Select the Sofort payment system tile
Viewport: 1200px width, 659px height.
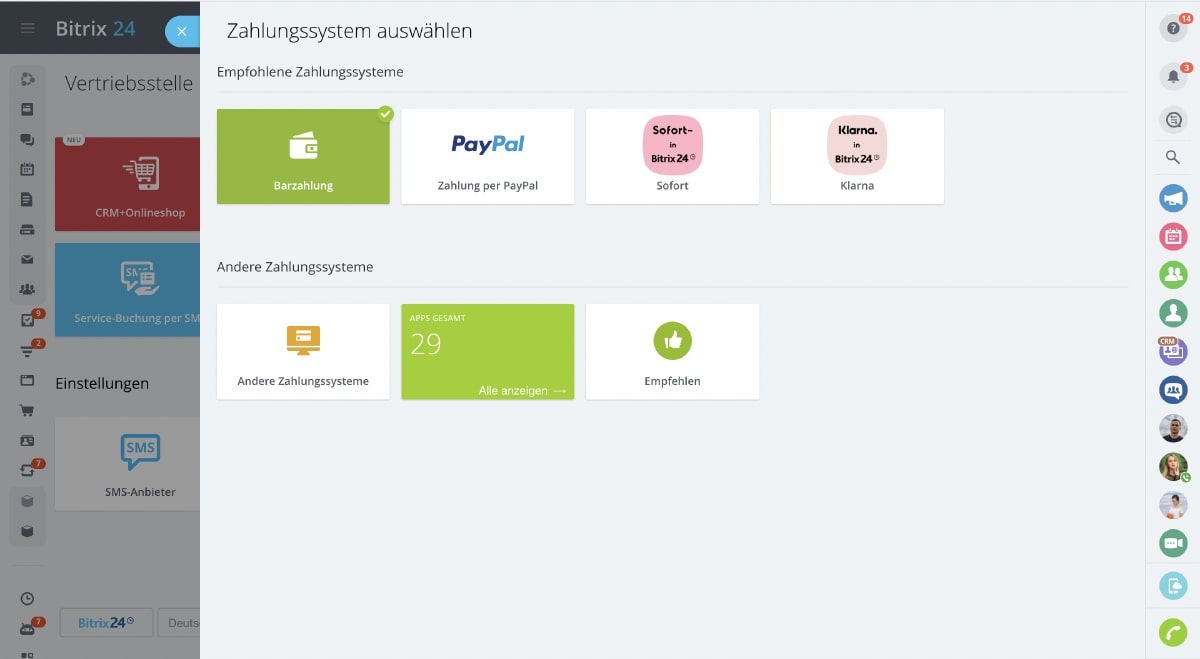(x=672, y=156)
